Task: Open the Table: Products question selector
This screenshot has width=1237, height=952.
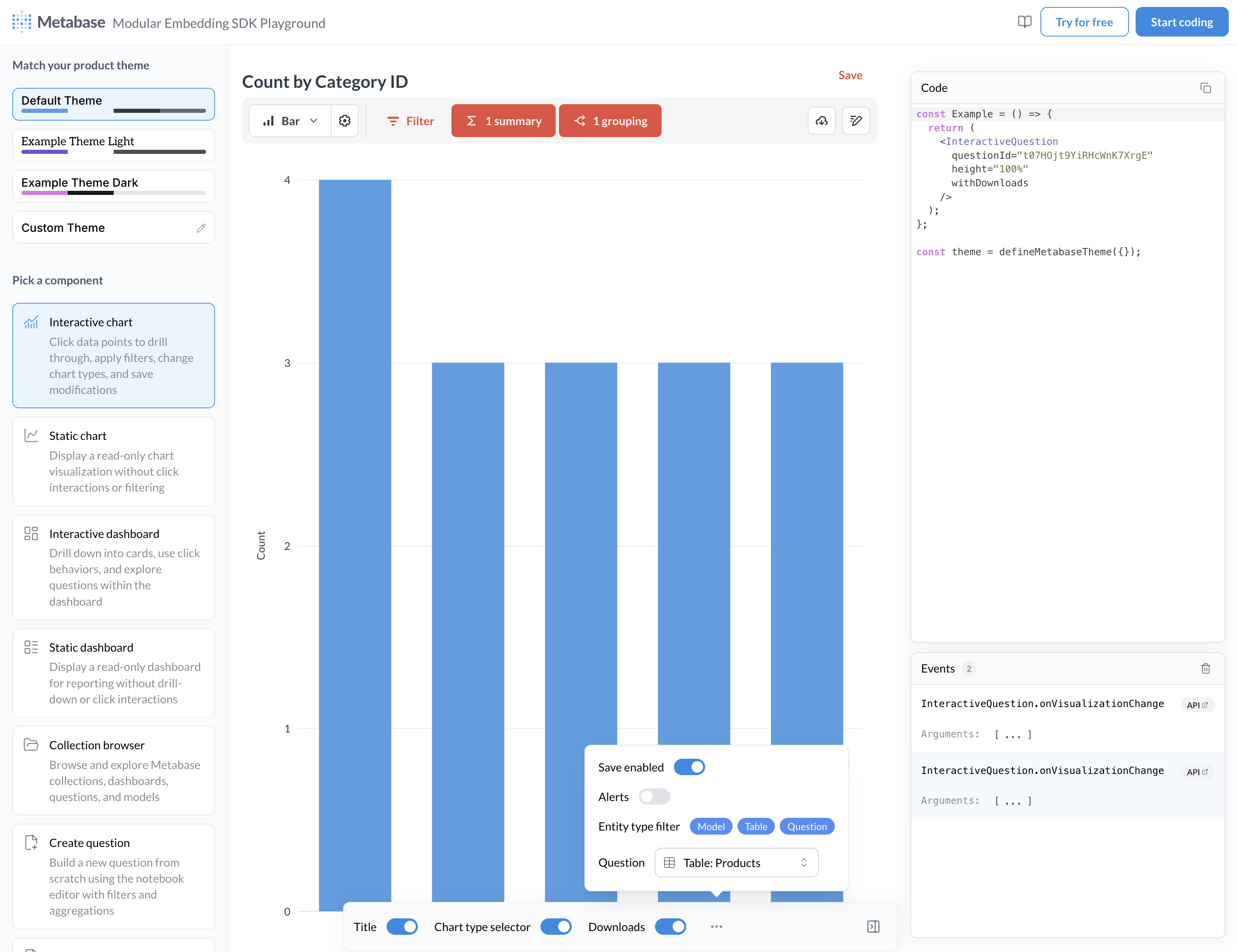Action: 736,862
